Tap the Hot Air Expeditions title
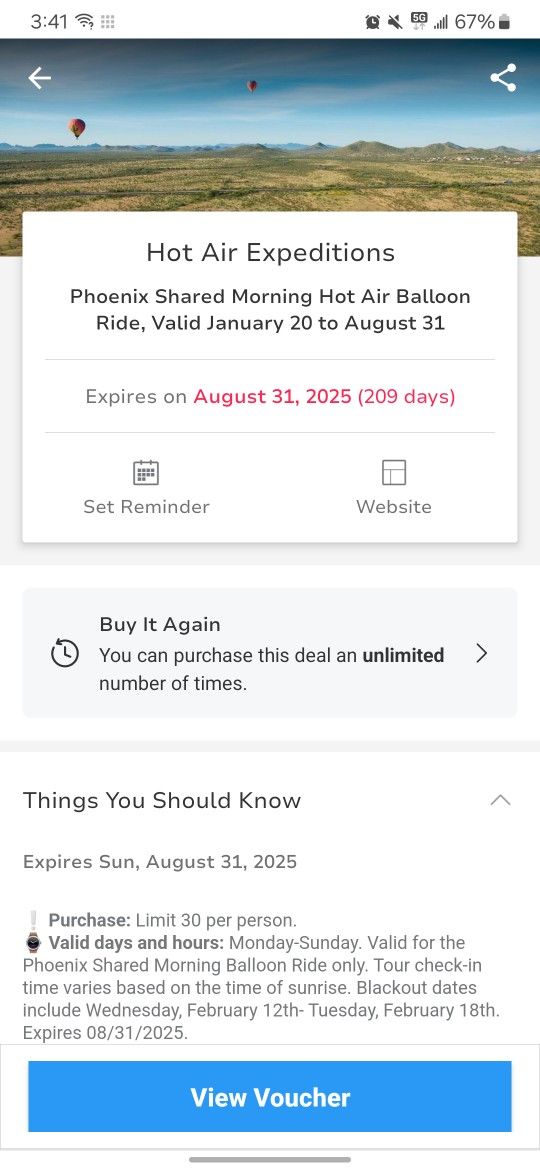 [x=270, y=252]
